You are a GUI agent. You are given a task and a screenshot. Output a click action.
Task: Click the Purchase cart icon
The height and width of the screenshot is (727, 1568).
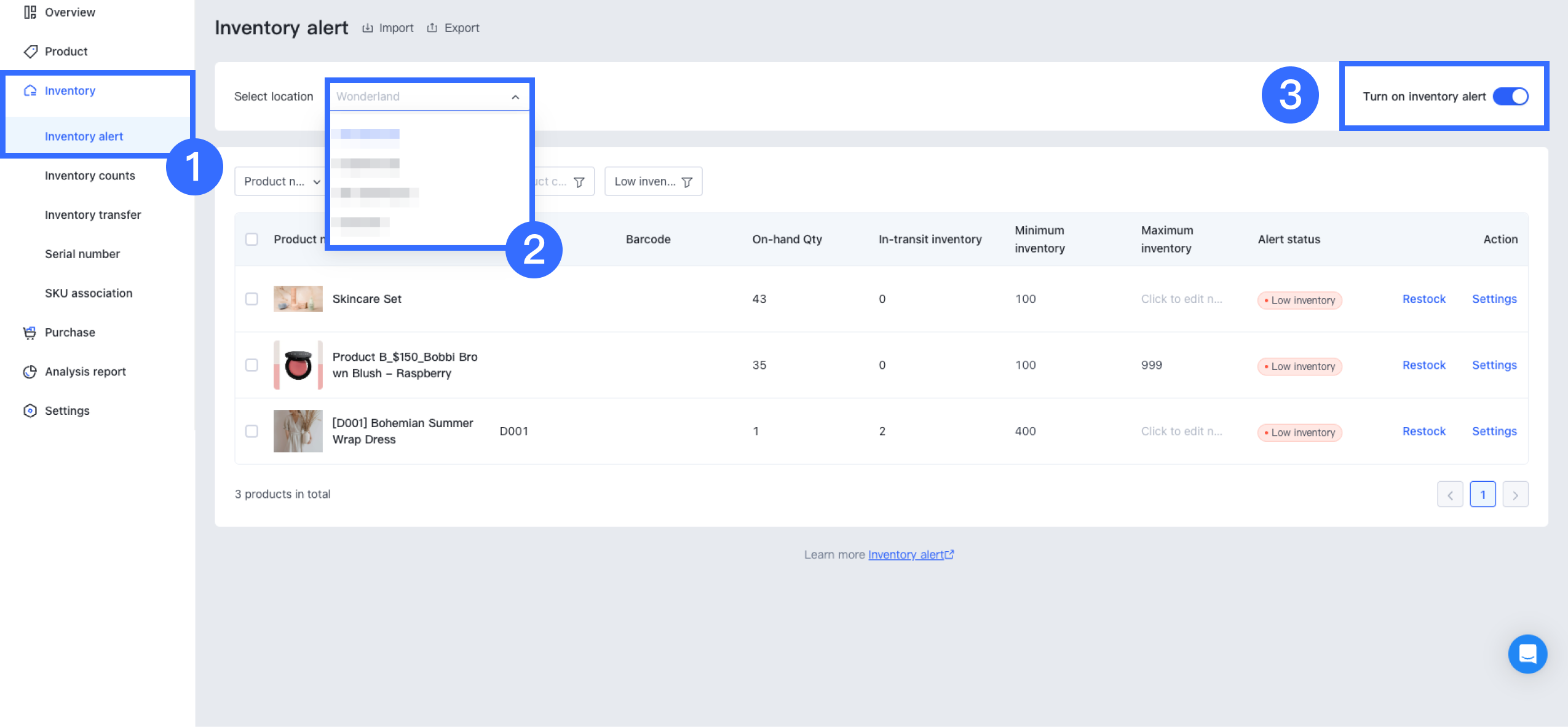[x=30, y=332]
